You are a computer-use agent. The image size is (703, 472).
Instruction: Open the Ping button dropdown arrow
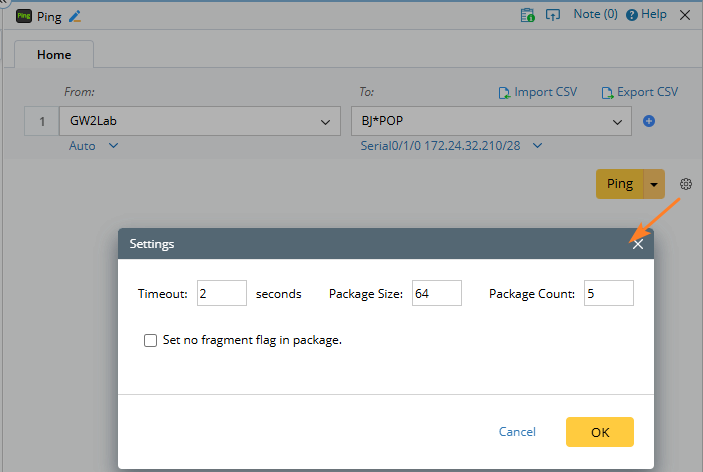coord(654,184)
